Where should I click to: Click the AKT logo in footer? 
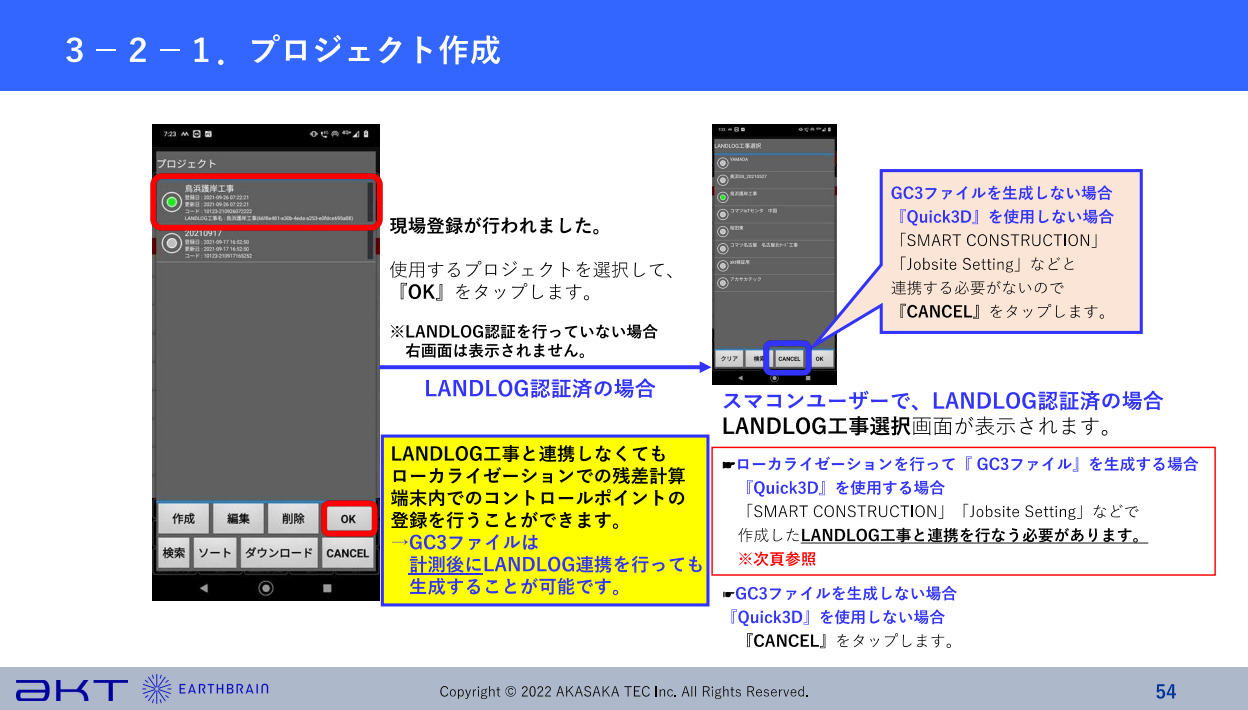(72, 689)
